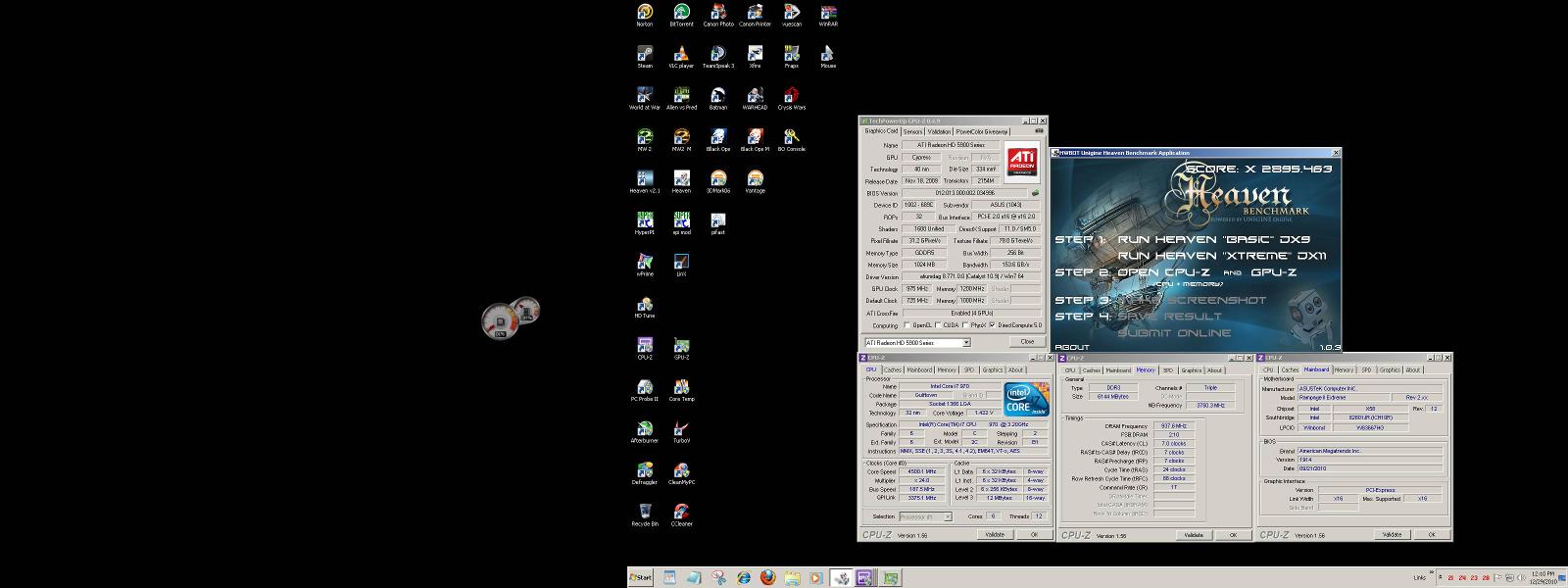The height and width of the screenshot is (588, 1568).
Task: Open the Start menu
Action: click(641, 578)
